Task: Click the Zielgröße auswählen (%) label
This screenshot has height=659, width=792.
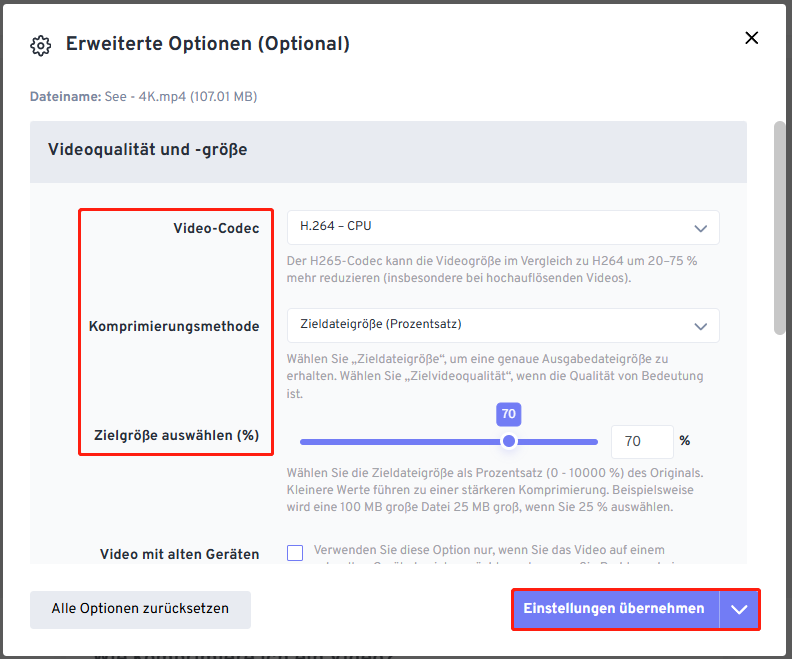Action: point(176,435)
